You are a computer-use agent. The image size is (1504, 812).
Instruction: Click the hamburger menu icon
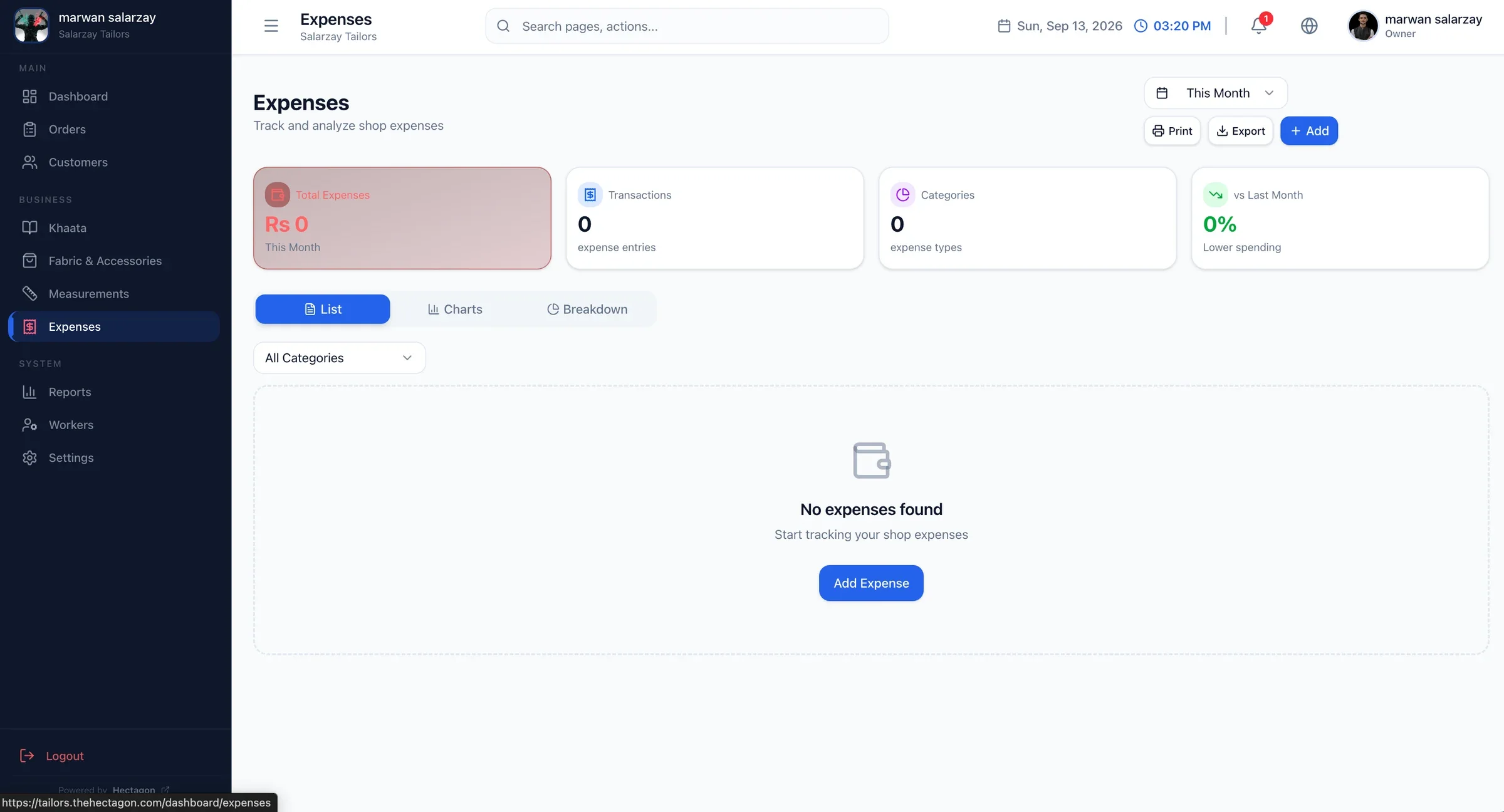[271, 26]
